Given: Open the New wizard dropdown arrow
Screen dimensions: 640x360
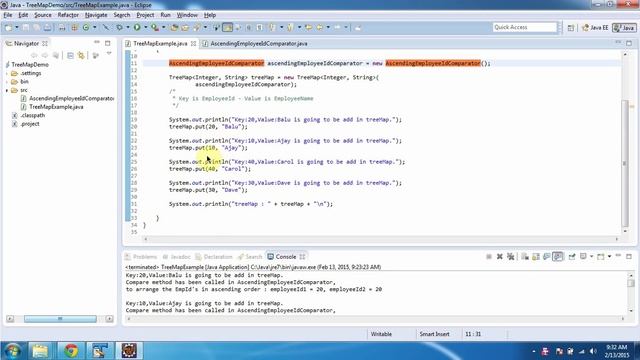Looking at the screenshot, I should pyautogui.click(x=17, y=27).
